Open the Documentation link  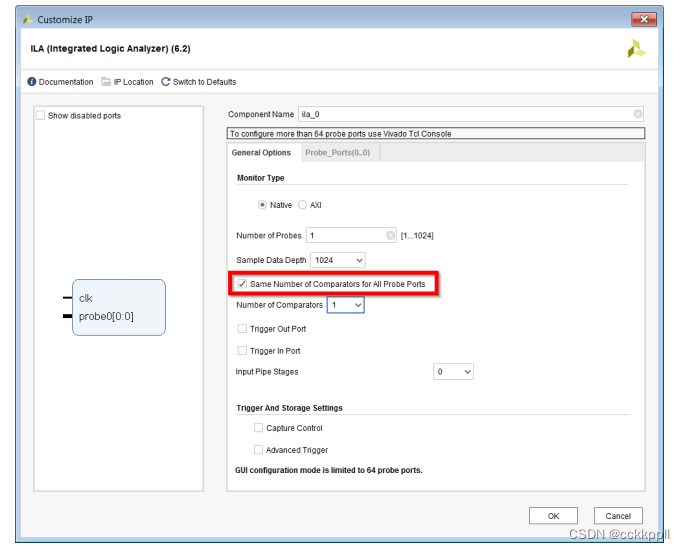[66, 82]
